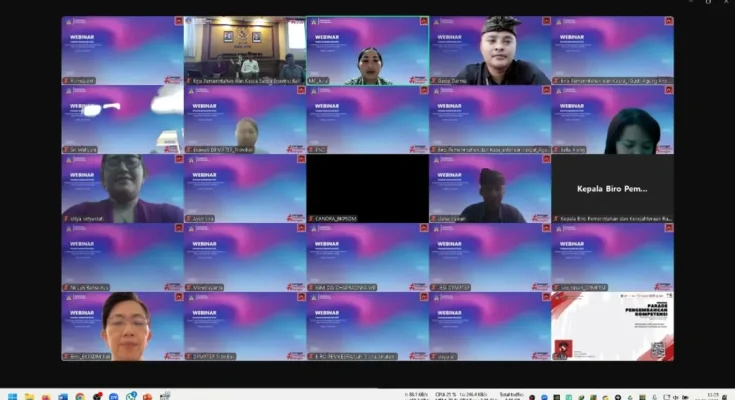Select the Parade Pengembangan Kompetensi tile
The width and height of the screenshot is (735, 400).
pyautogui.click(x=612, y=325)
